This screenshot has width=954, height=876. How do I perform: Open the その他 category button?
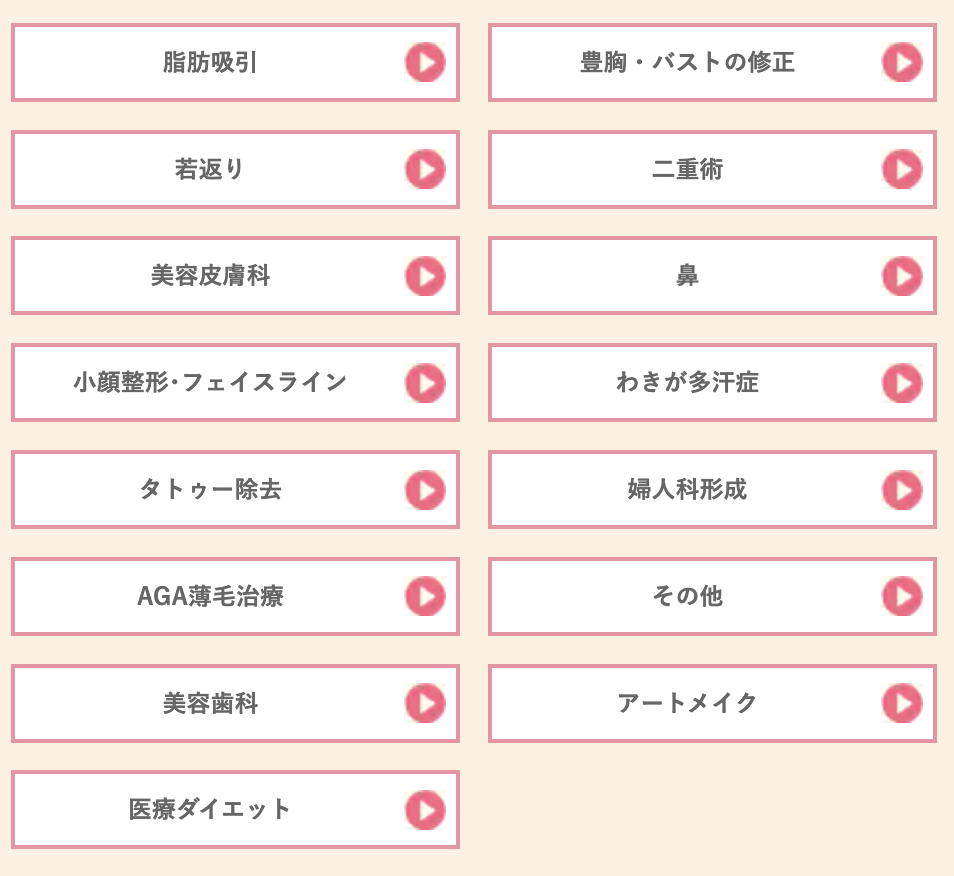pyautogui.click(x=712, y=596)
